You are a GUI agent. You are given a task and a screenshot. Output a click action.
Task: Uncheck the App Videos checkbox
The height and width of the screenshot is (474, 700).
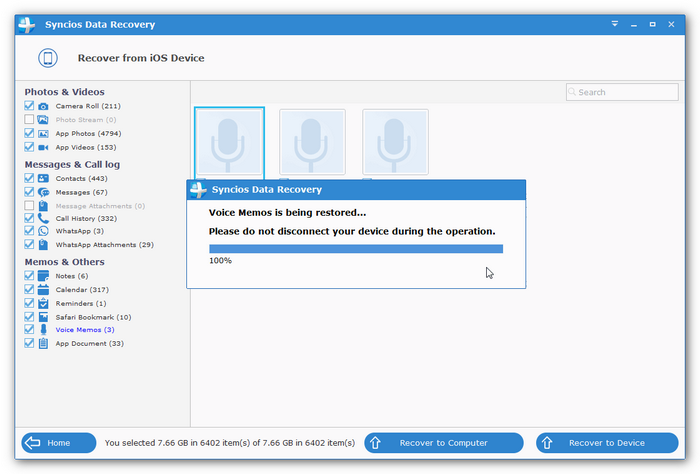[x=29, y=147]
